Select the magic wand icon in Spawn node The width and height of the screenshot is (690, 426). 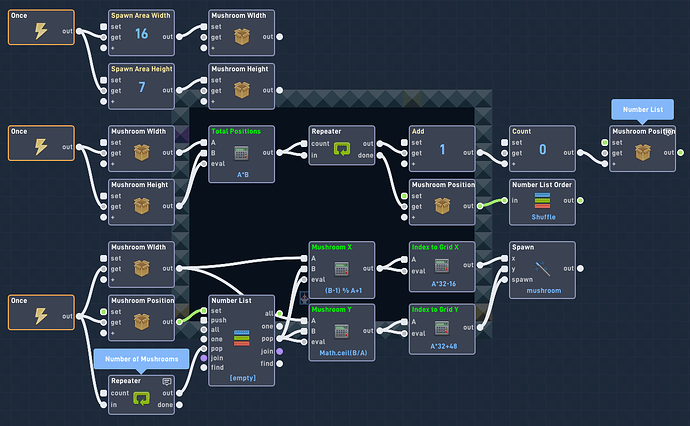(542, 268)
